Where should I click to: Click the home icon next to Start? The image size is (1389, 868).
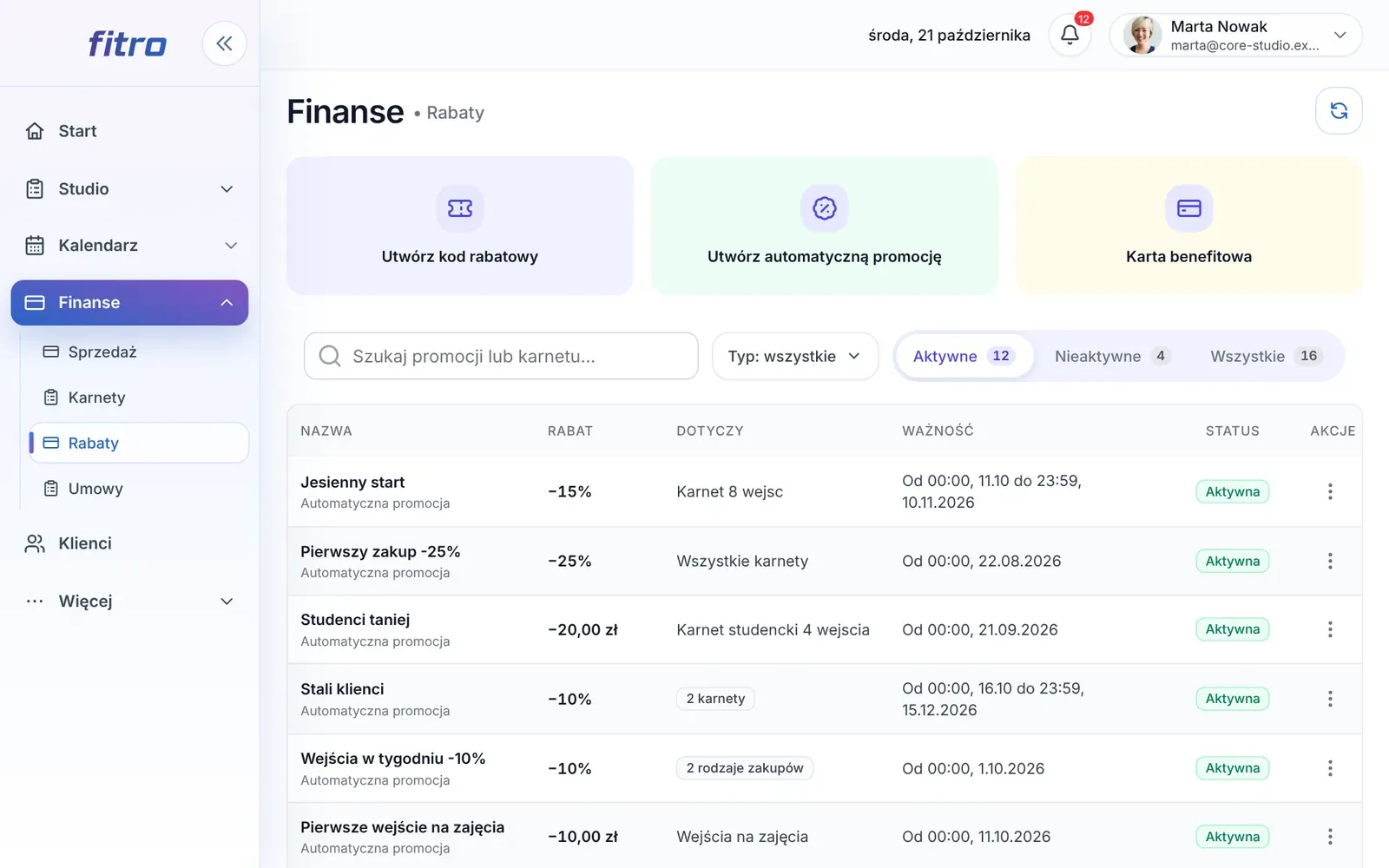35,131
